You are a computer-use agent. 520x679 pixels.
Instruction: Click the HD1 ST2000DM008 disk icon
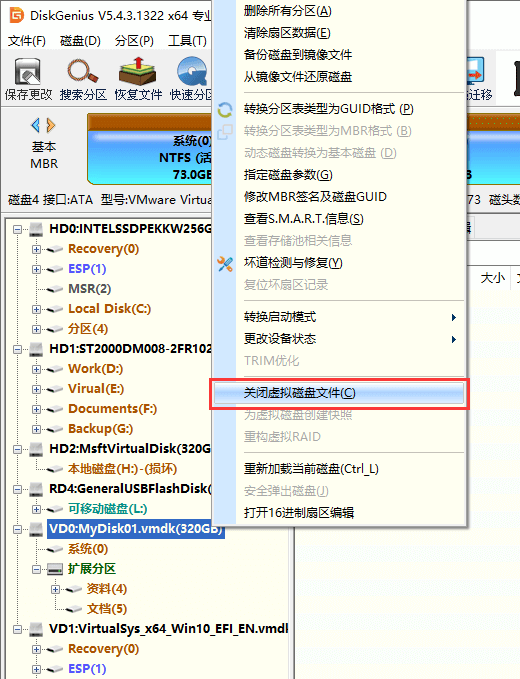point(36,349)
